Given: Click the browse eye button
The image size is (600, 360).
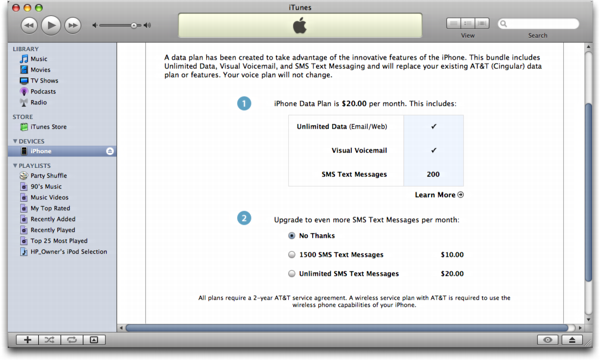Looking at the screenshot, I should point(548,340).
